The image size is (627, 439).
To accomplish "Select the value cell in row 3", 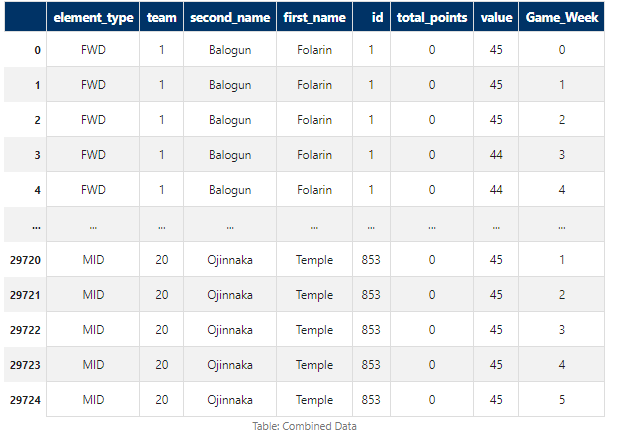I will point(496,154).
